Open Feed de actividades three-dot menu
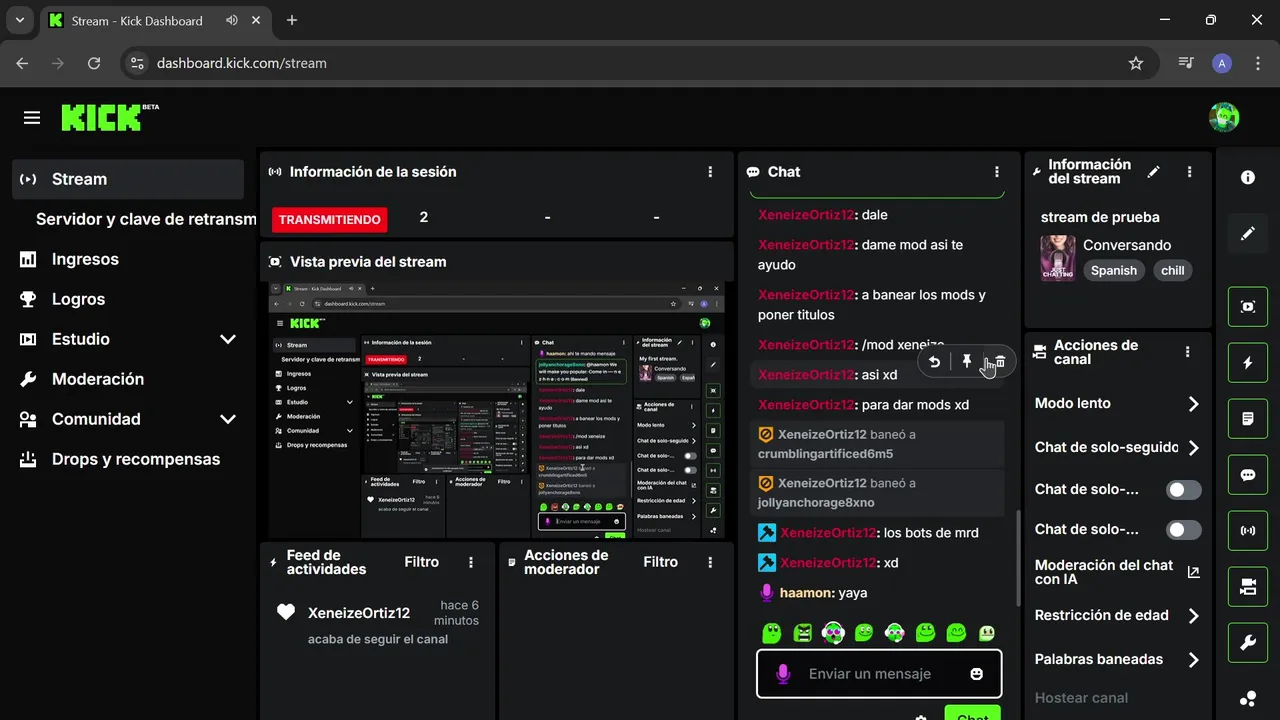Image resolution: width=1280 pixels, height=720 pixels. coord(471,562)
